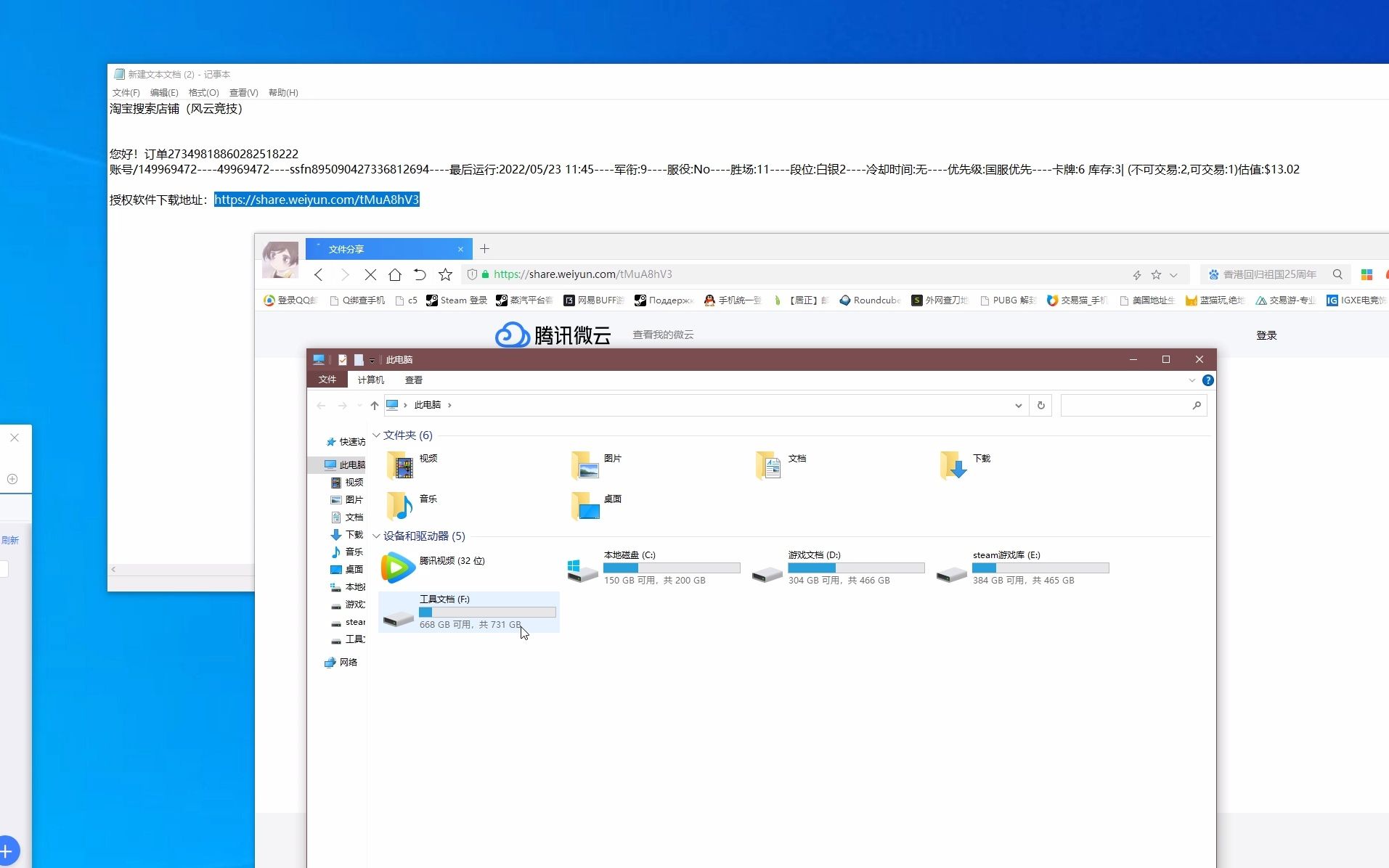This screenshot has width=1389, height=868.
Task: Click 登录 on Weiyun page
Action: coord(1266,335)
